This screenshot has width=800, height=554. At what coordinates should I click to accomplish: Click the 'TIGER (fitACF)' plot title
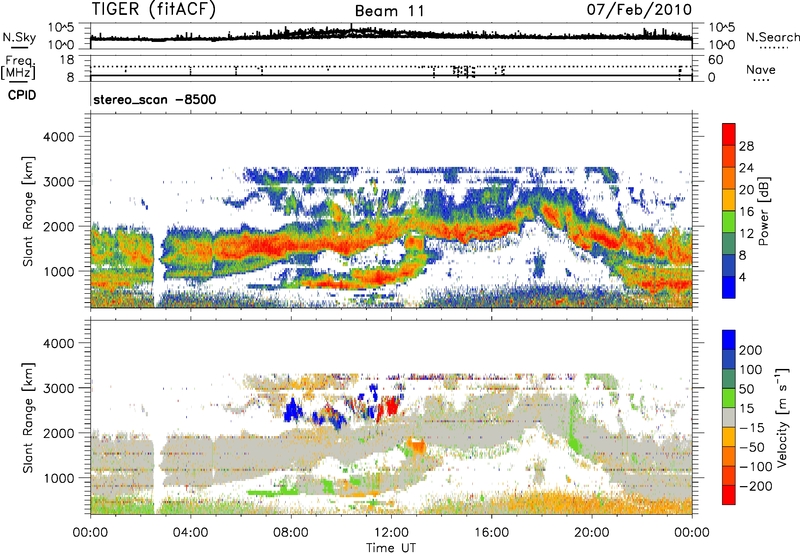(154, 9)
